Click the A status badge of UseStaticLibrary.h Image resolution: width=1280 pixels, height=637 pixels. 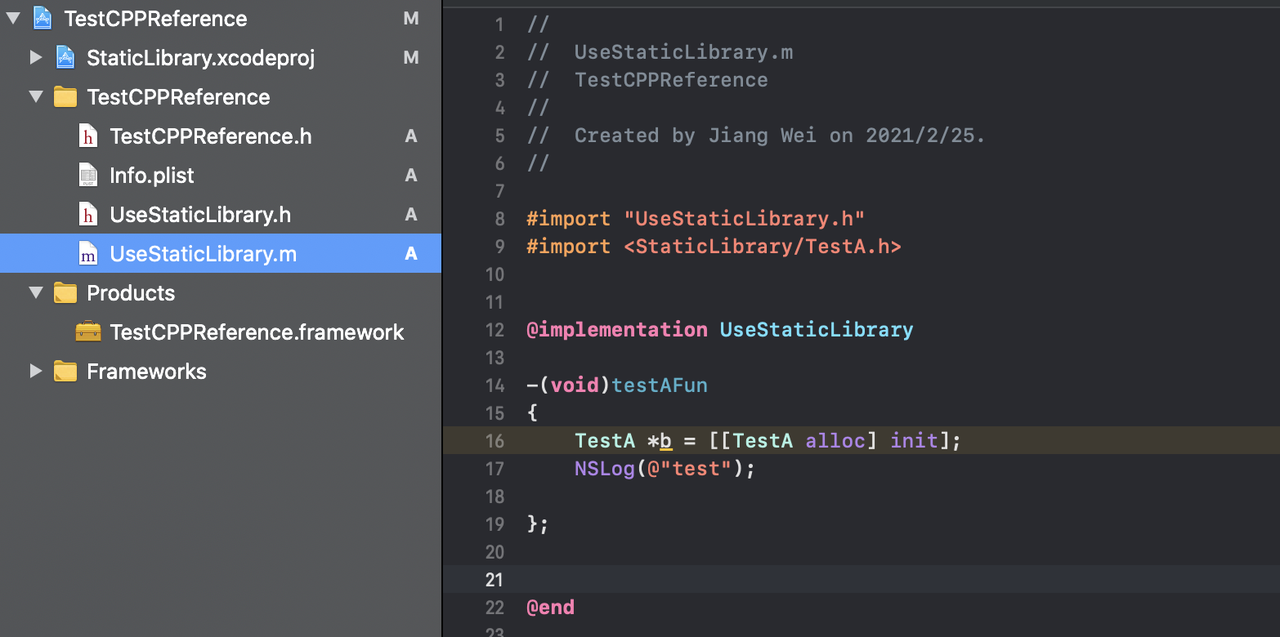coord(411,215)
